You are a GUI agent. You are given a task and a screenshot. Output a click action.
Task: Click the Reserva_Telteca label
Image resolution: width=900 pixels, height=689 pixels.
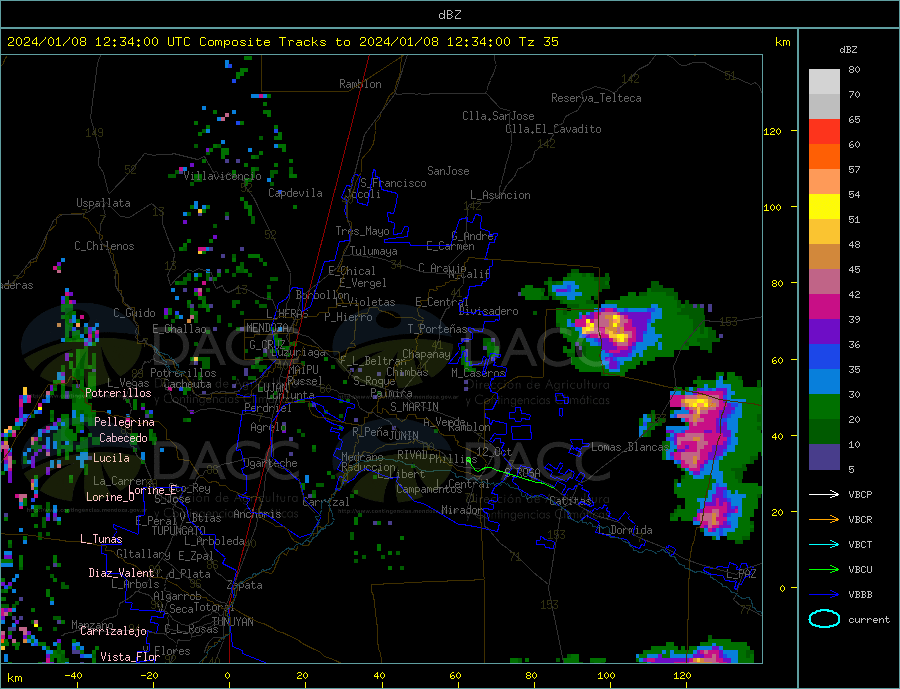(596, 98)
